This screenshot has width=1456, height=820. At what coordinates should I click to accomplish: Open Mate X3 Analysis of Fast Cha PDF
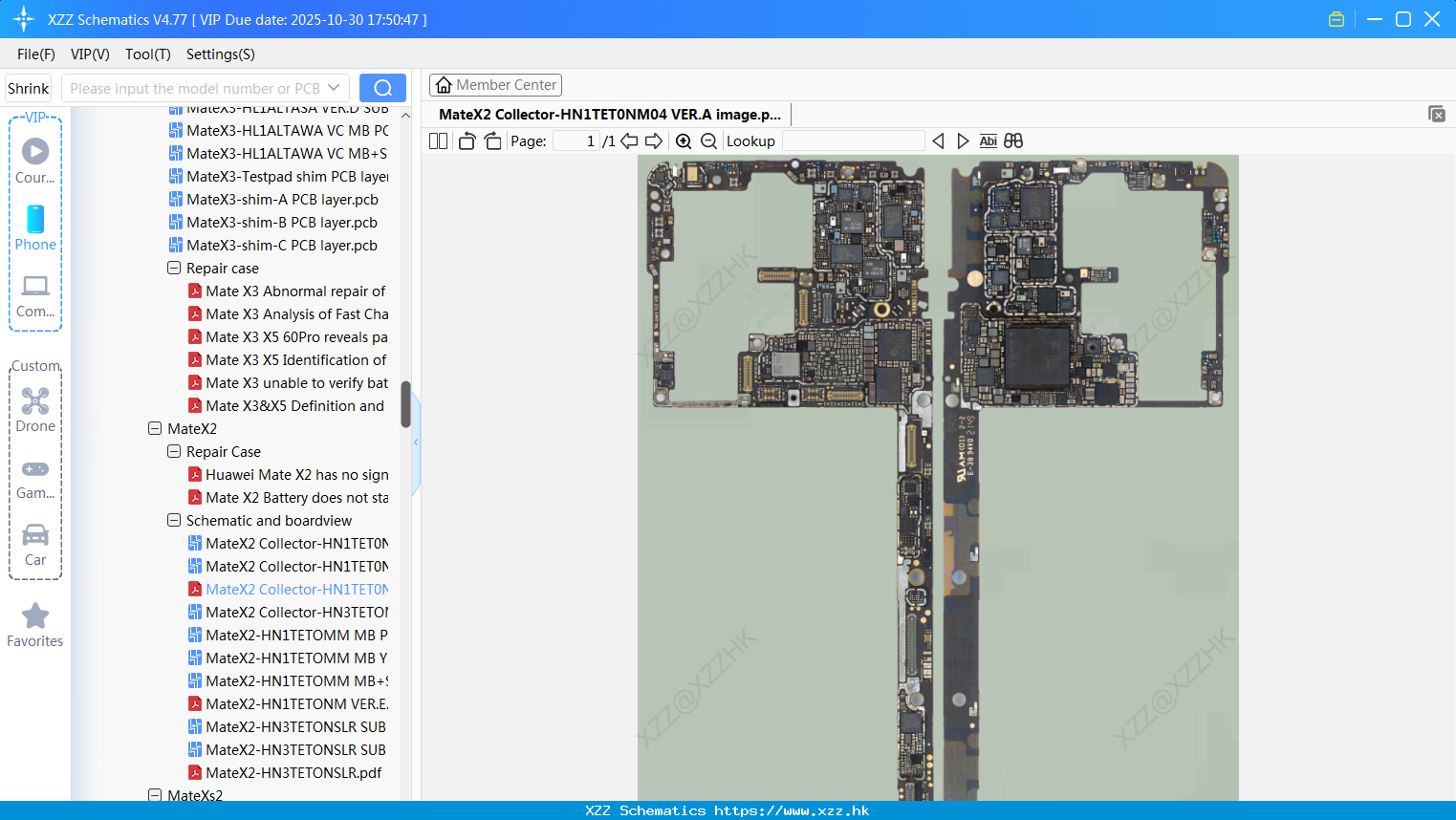pyautogui.click(x=288, y=314)
